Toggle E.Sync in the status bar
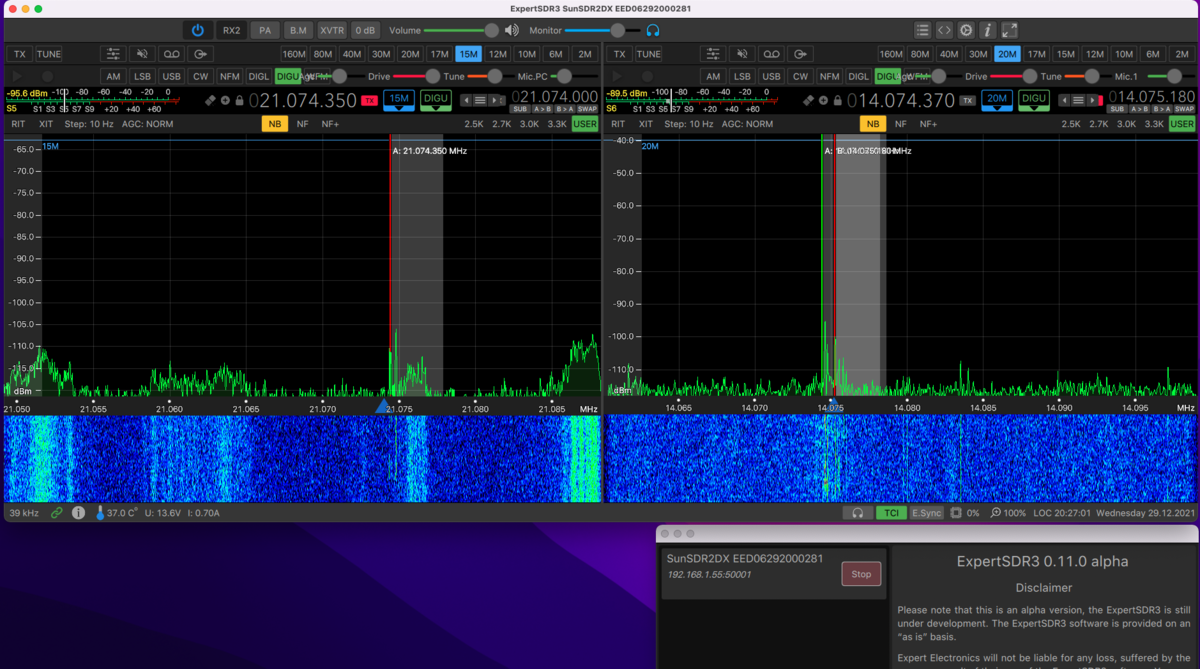This screenshot has width=1200, height=669. pos(927,513)
